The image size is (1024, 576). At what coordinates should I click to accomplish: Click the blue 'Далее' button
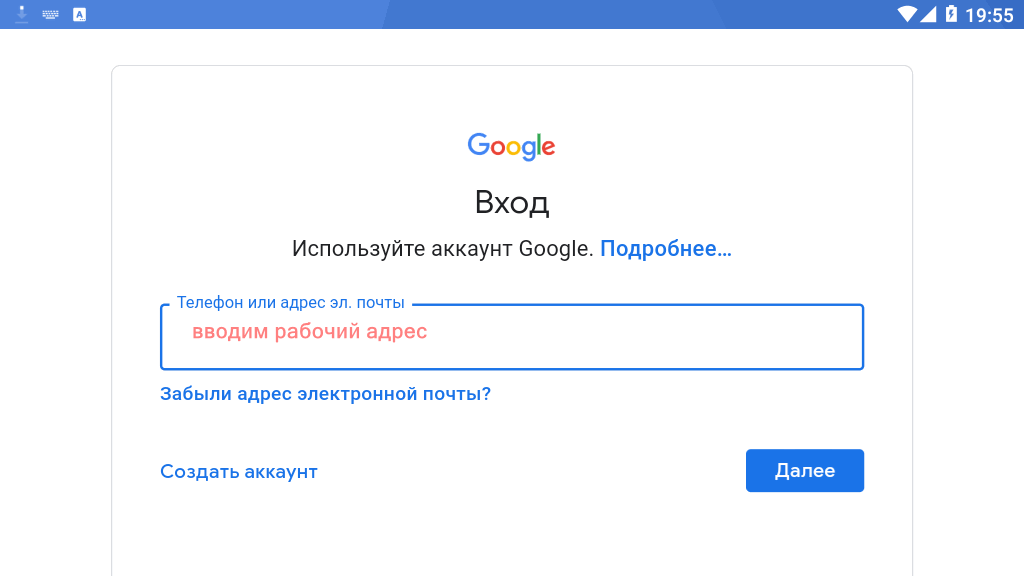tap(805, 470)
